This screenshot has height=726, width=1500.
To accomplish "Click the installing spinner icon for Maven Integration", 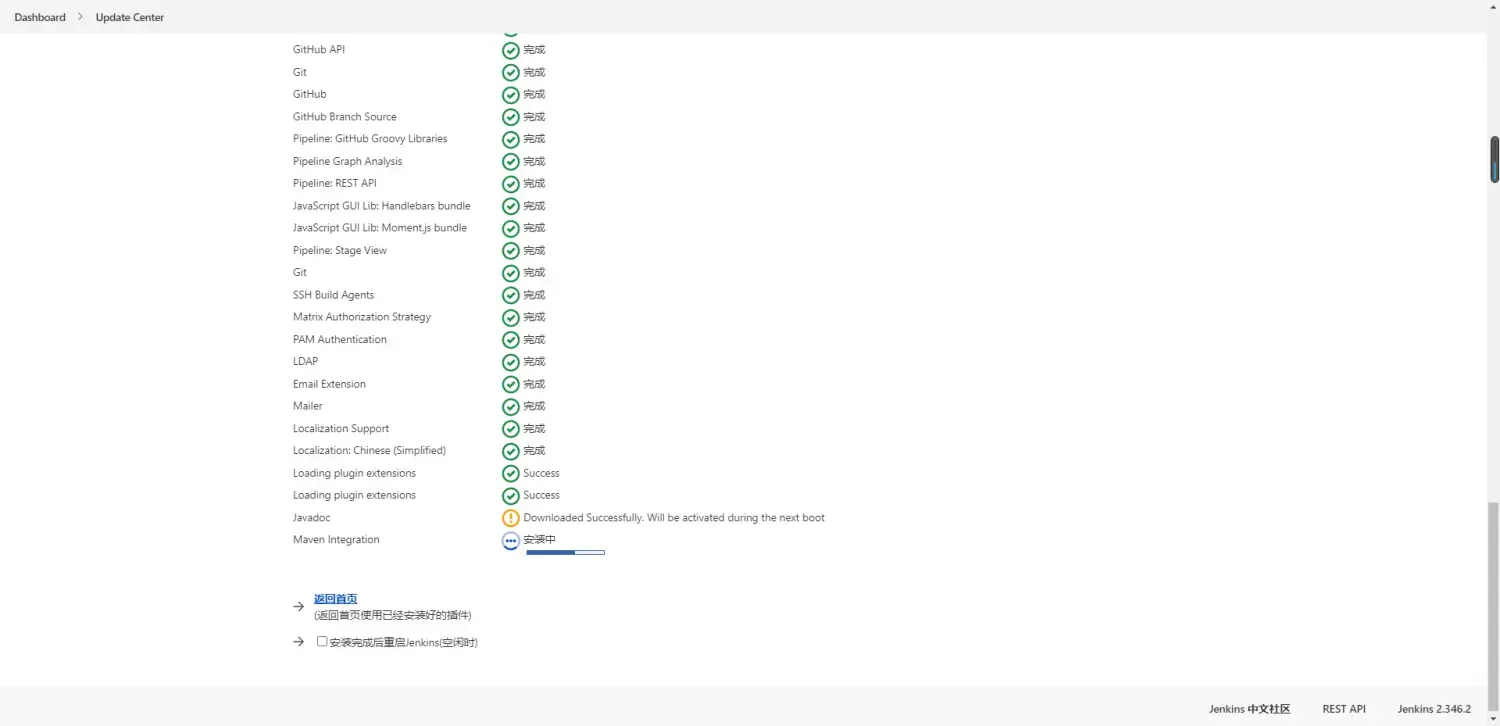I will pyautogui.click(x=510, y=541).
